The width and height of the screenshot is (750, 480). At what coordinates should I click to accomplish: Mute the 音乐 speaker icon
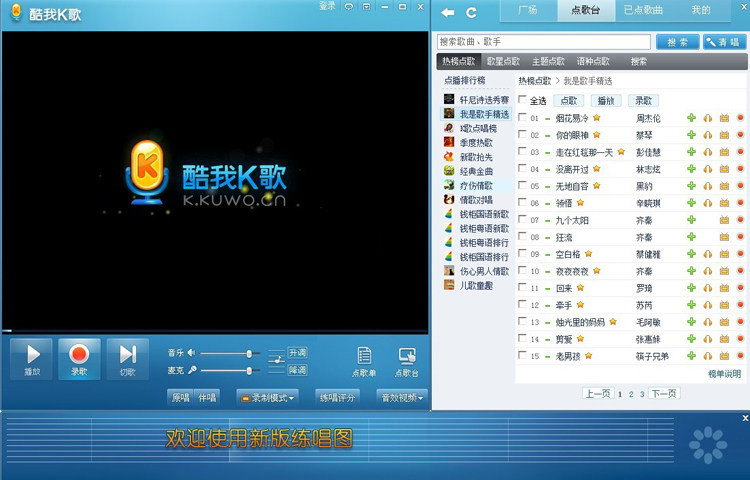pos(191,353)
